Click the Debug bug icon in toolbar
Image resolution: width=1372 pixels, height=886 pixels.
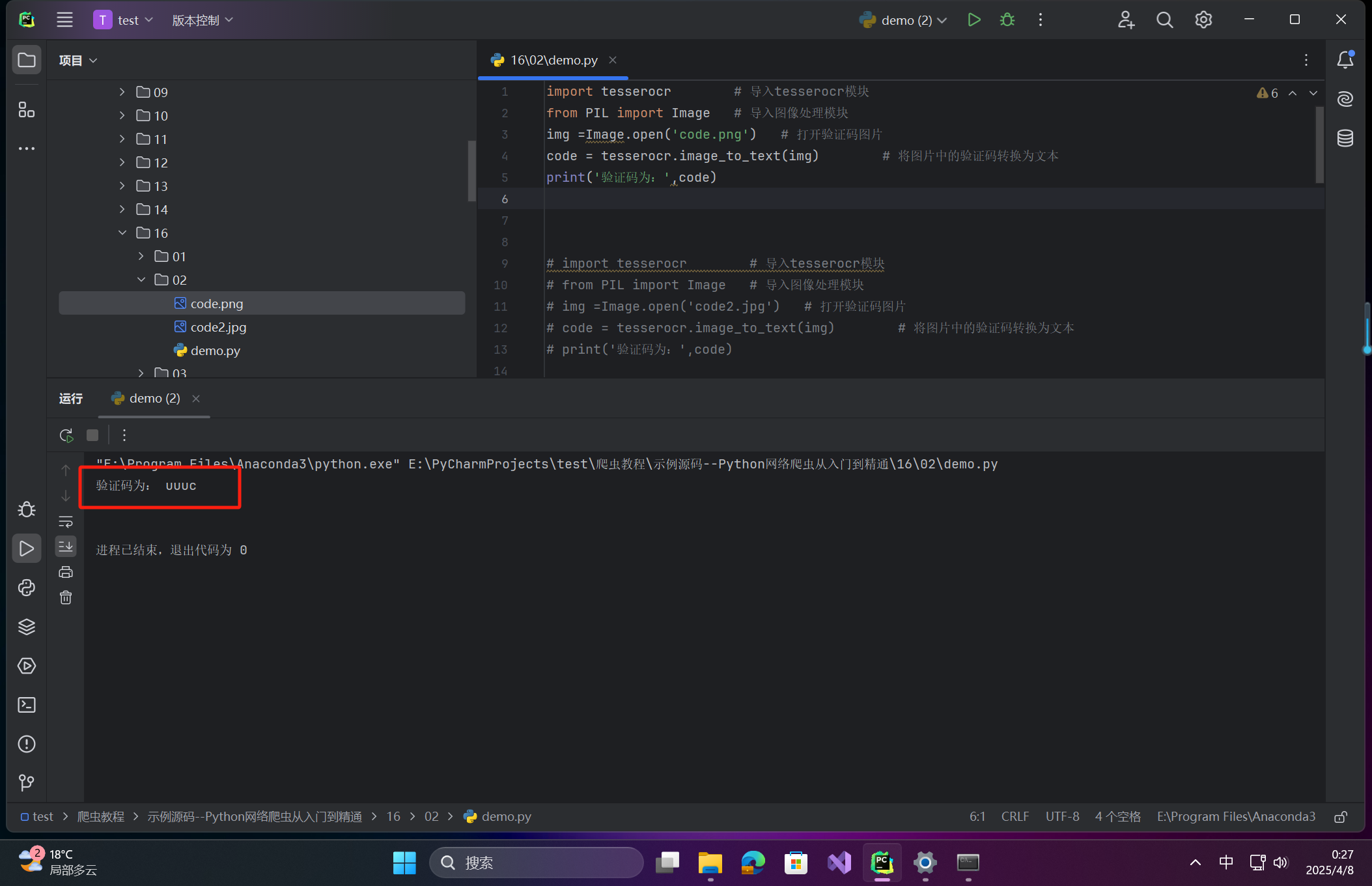(1007, 20)
